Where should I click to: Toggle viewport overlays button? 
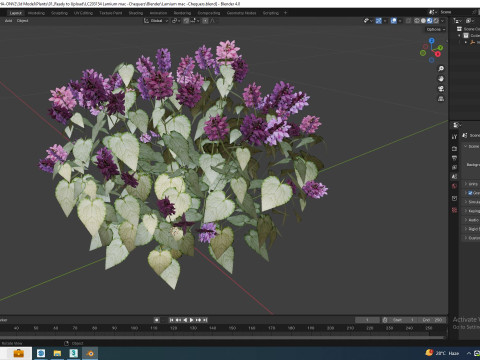click(x=394, y=21)
